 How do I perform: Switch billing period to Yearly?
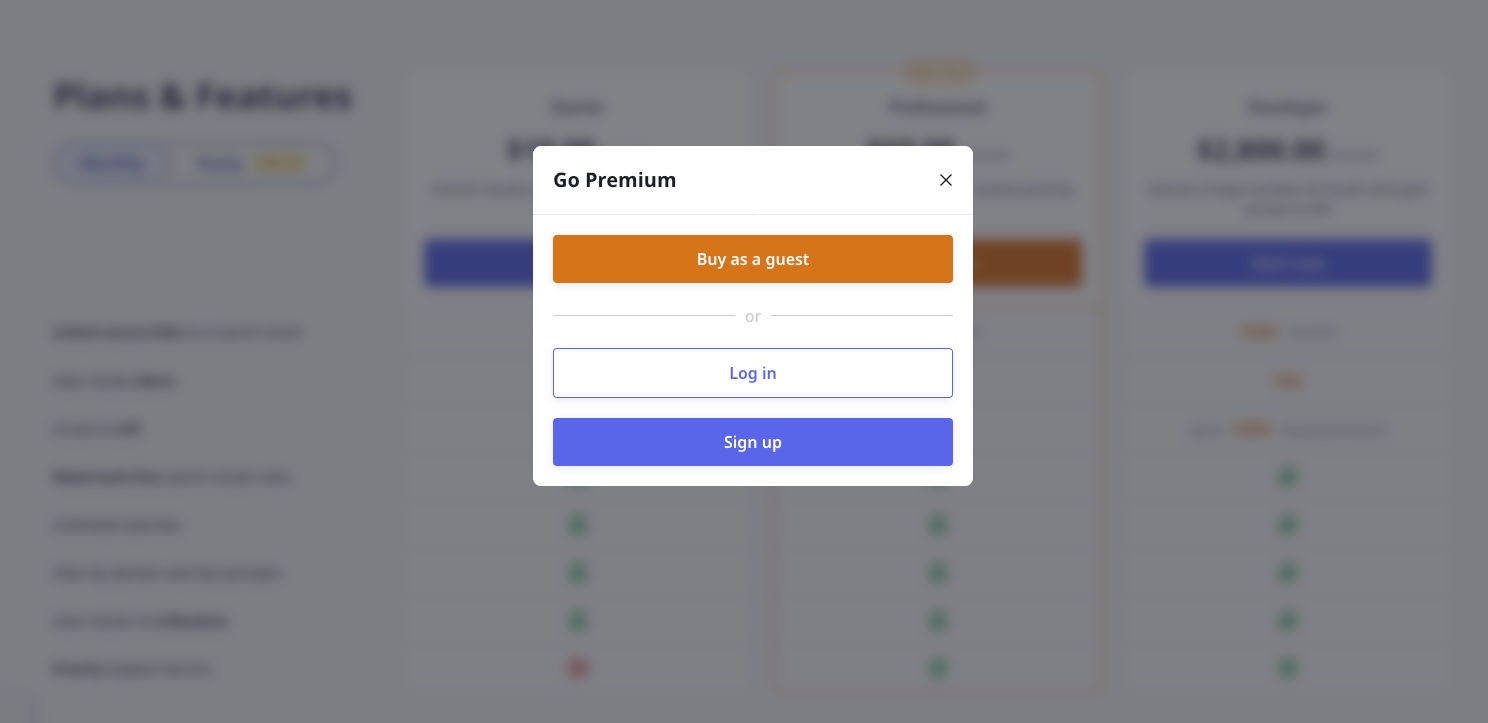[218, 163]
